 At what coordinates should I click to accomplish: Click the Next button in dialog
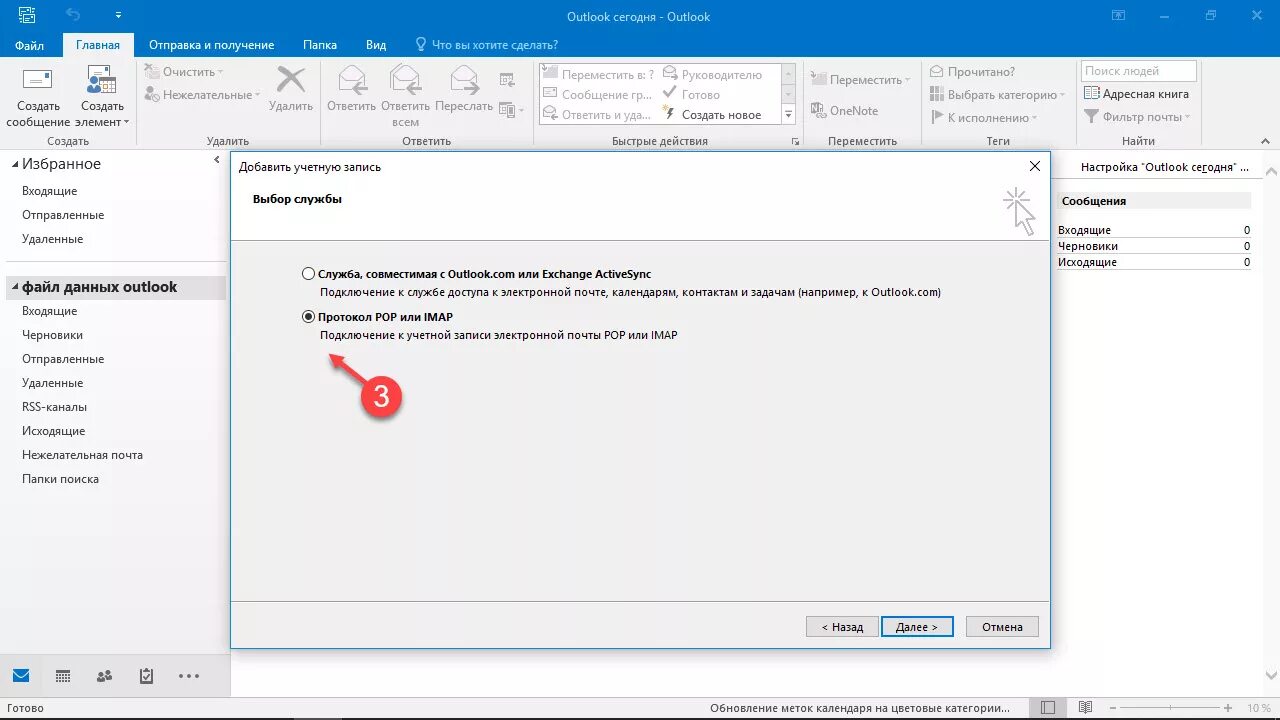coord(917,627)
